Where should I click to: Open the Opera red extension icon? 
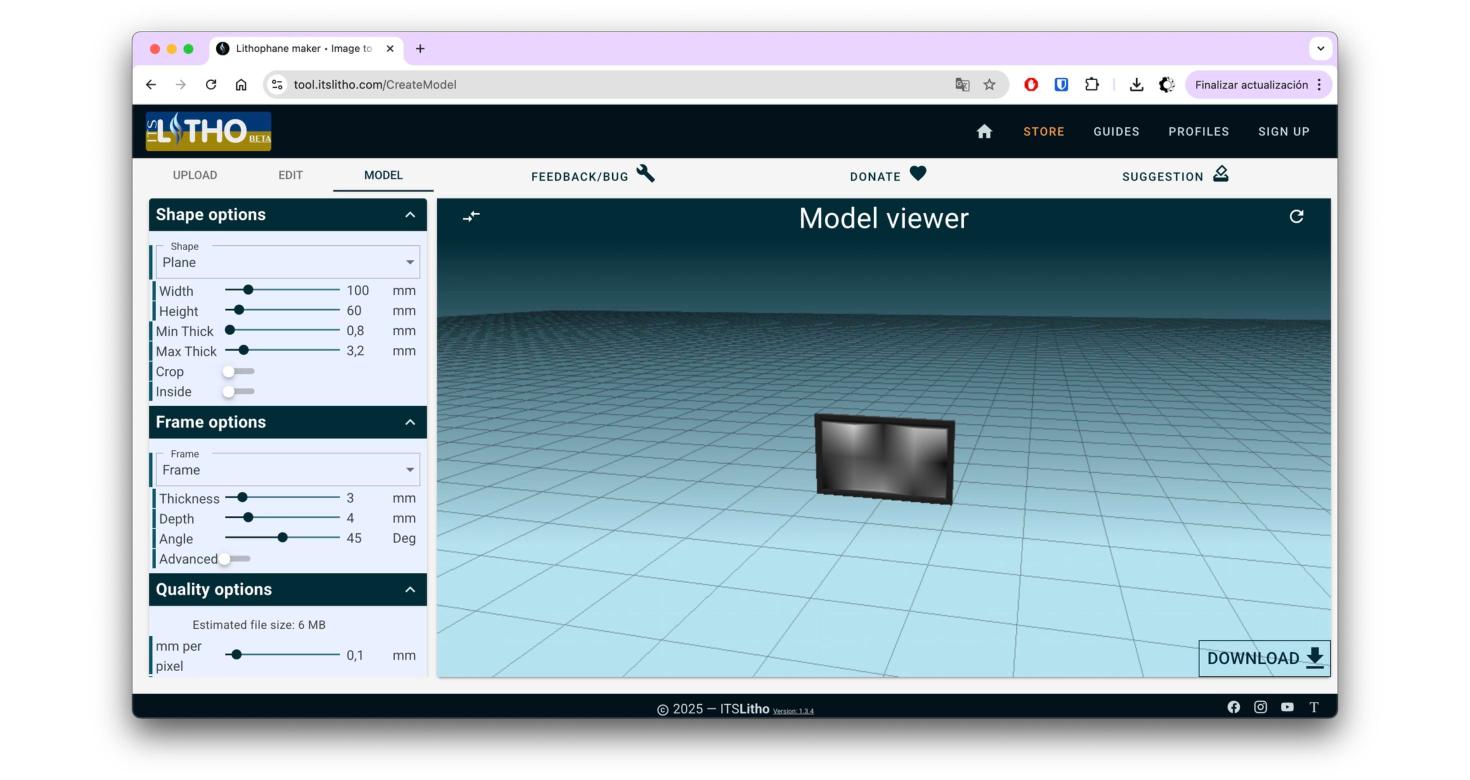click(1031, 85)
